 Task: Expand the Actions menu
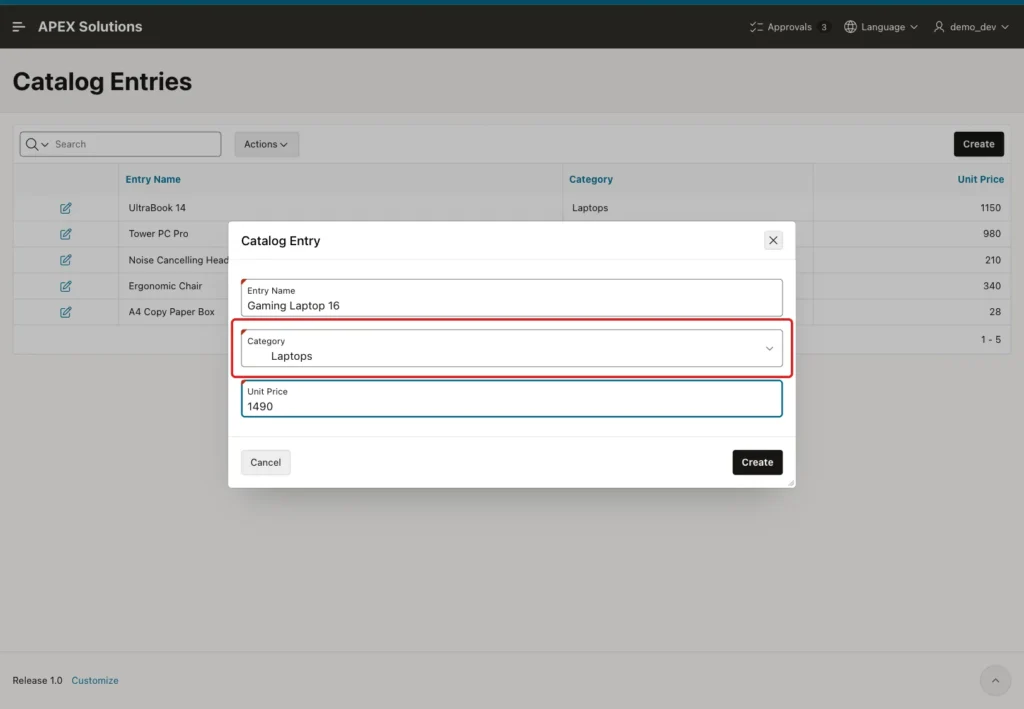266,144
